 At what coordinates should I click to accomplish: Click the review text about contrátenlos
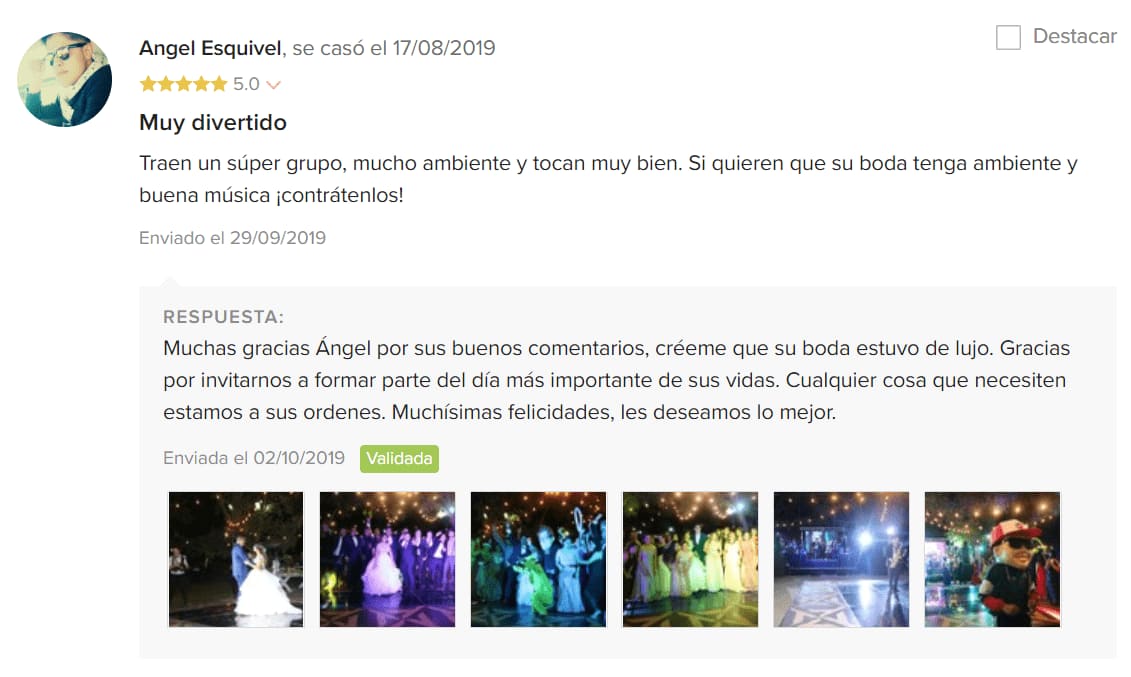(608, 179)
